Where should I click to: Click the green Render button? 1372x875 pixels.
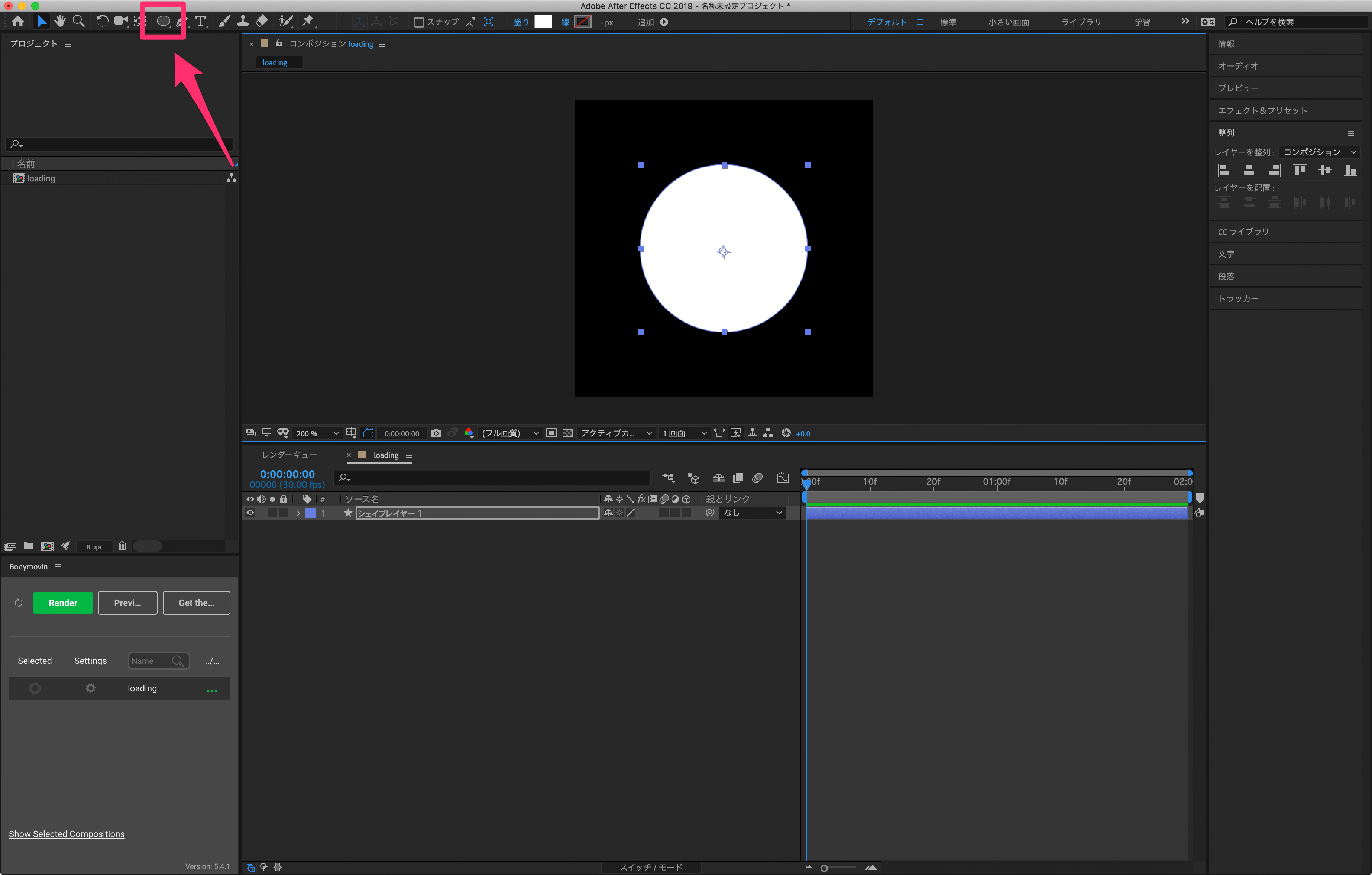(x=63, y=603)
